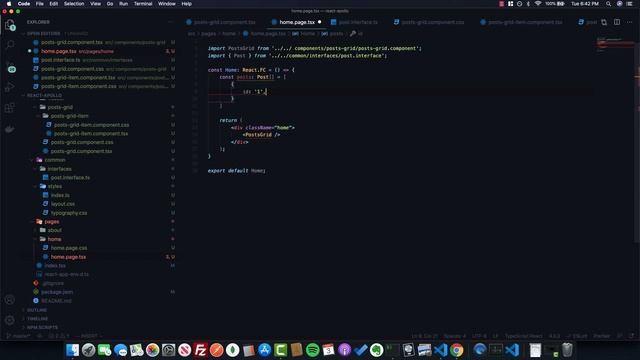This screenshot has height=360, width=640.
Task: Open the Code menu
Action: (24, 4)
